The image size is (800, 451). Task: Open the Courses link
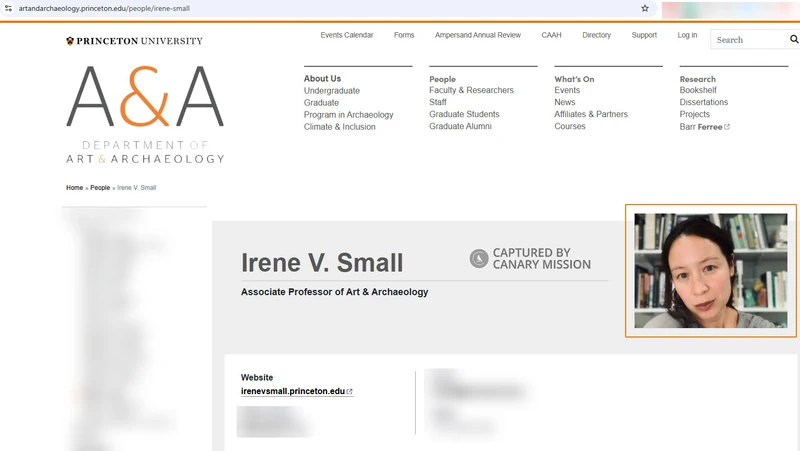pos(570,127)
